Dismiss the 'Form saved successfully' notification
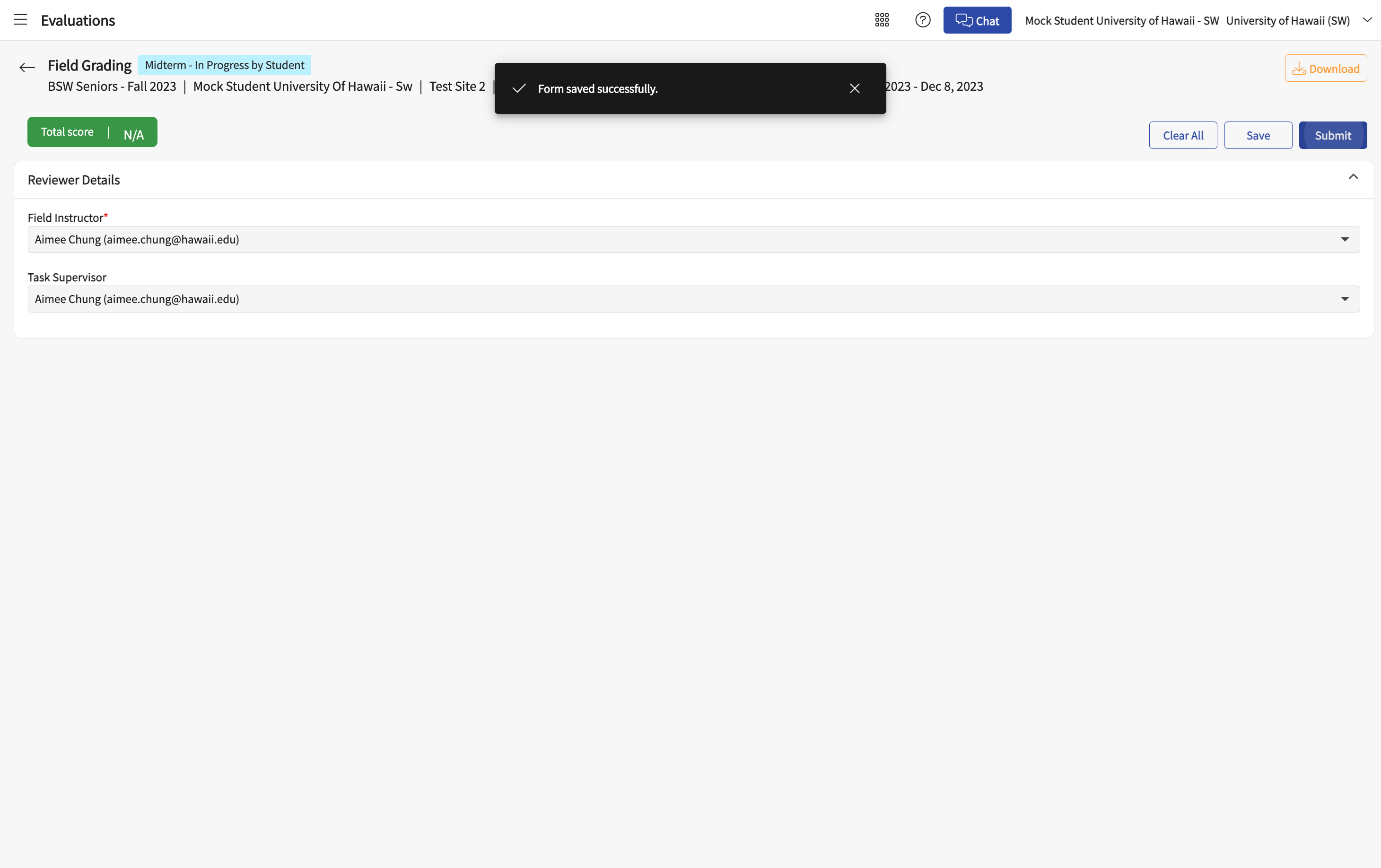The width and height of the screenshot is (1381, 868). point(854,88)
